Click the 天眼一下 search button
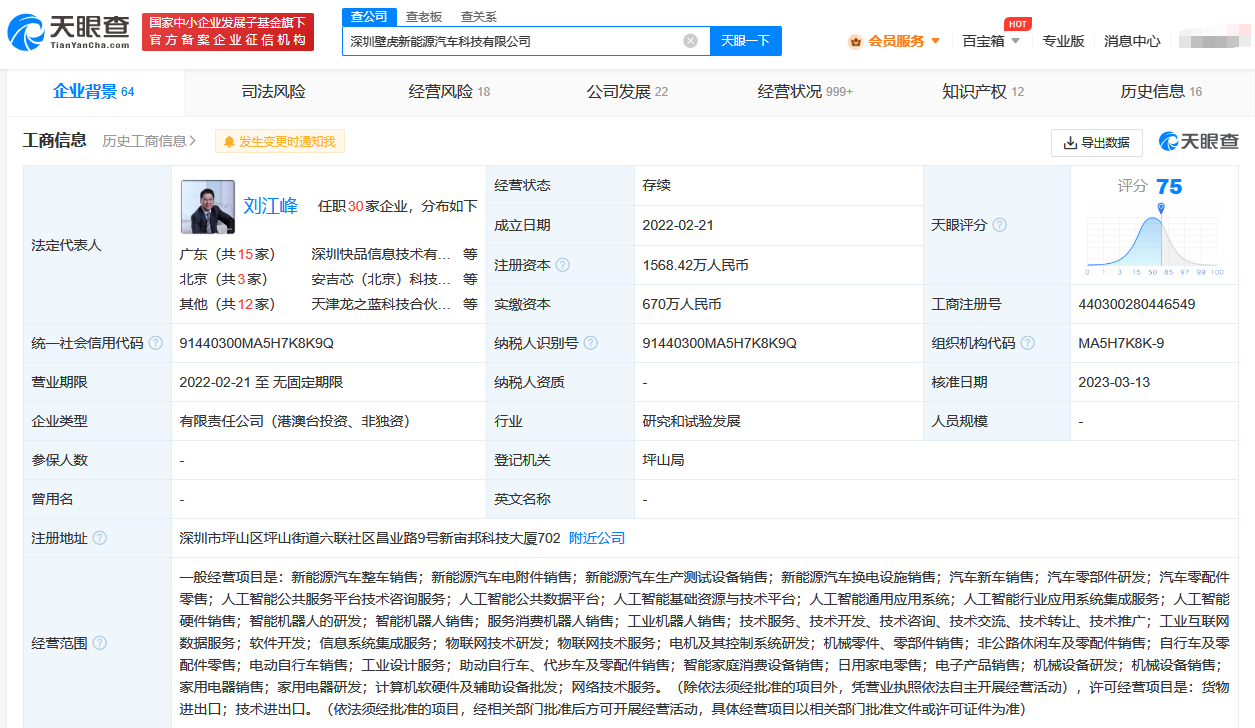The height and width of the screenshot is (728, 1255). [746, 41]
